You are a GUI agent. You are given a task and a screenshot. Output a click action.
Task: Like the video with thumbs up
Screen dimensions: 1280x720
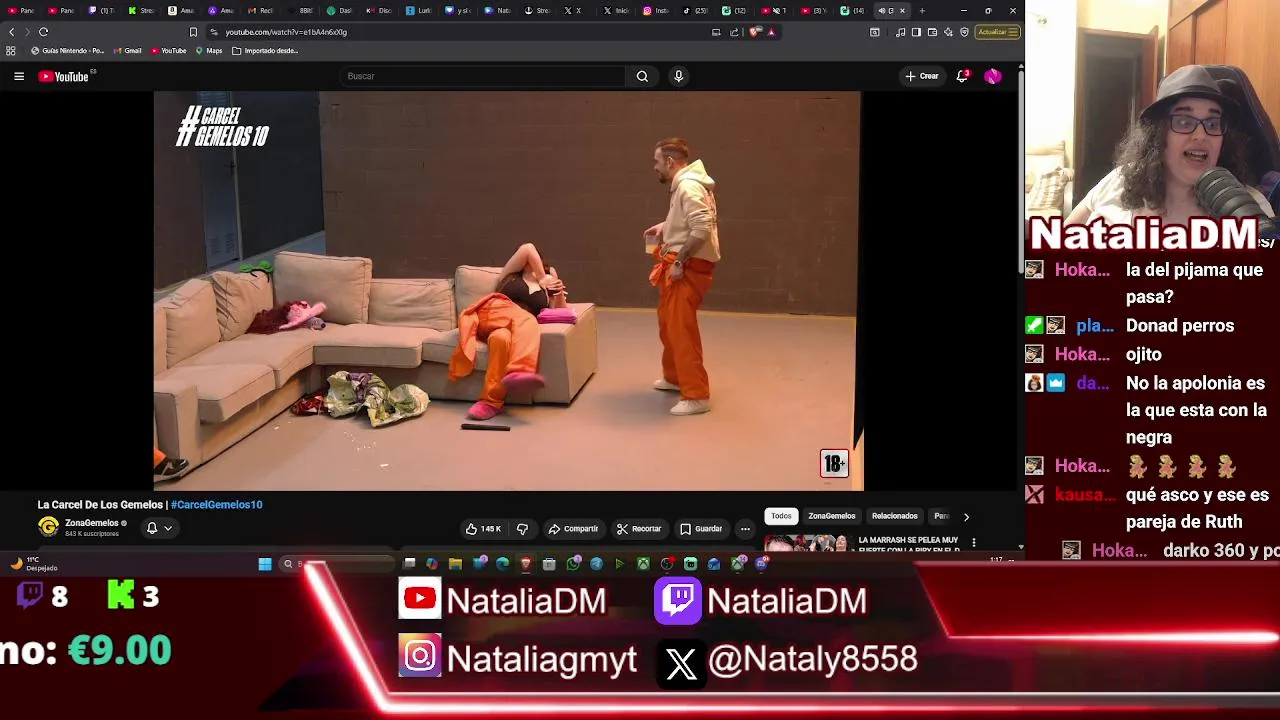coord(484,529)
